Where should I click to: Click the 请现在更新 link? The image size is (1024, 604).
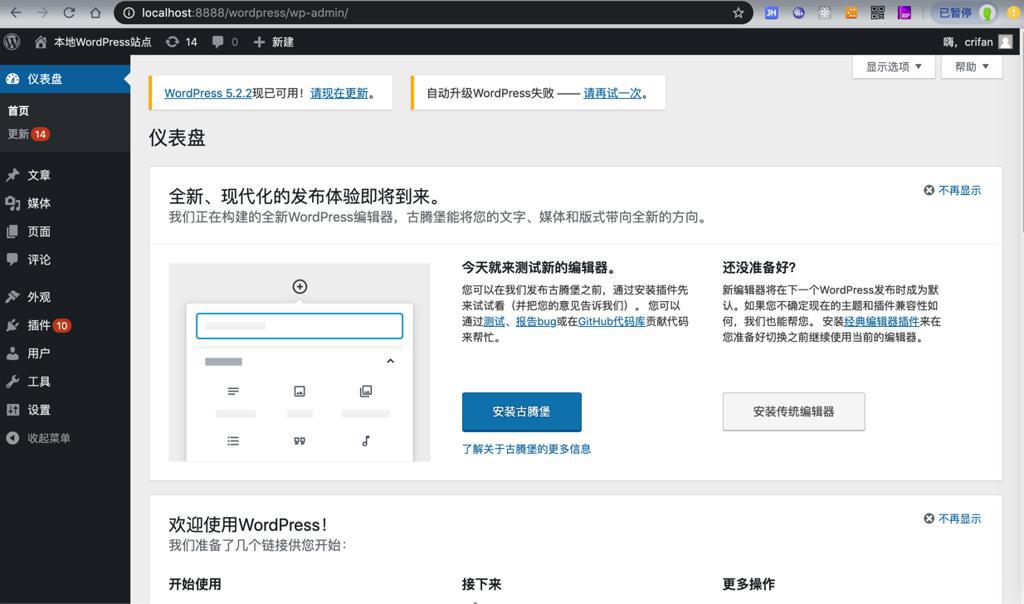tap(340, 93)
